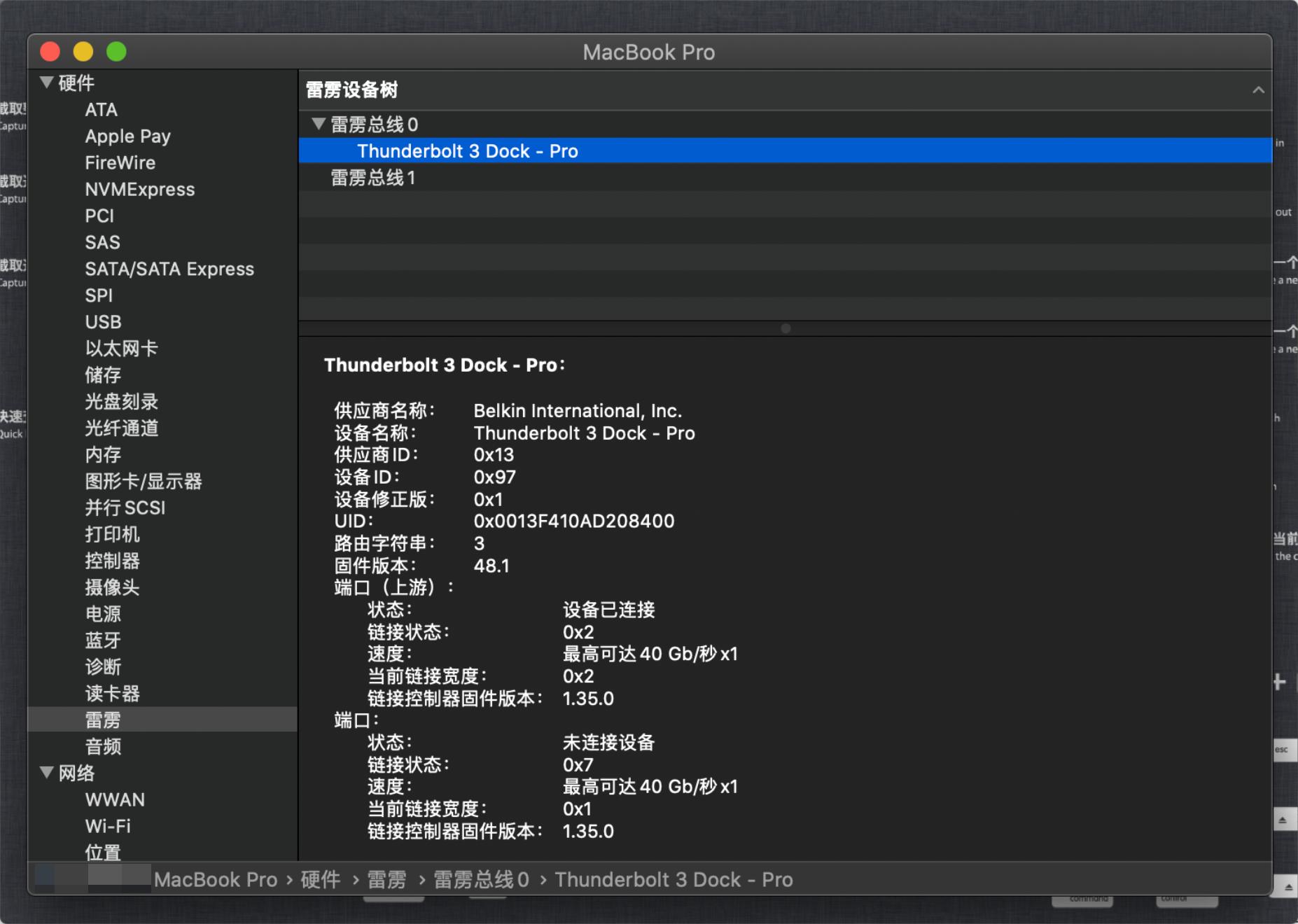Collapse the 雷雳总线 0 disclosure triangle
This screenshot has height=924, width=1298.
pyautogui.click(x=319, y=124)
